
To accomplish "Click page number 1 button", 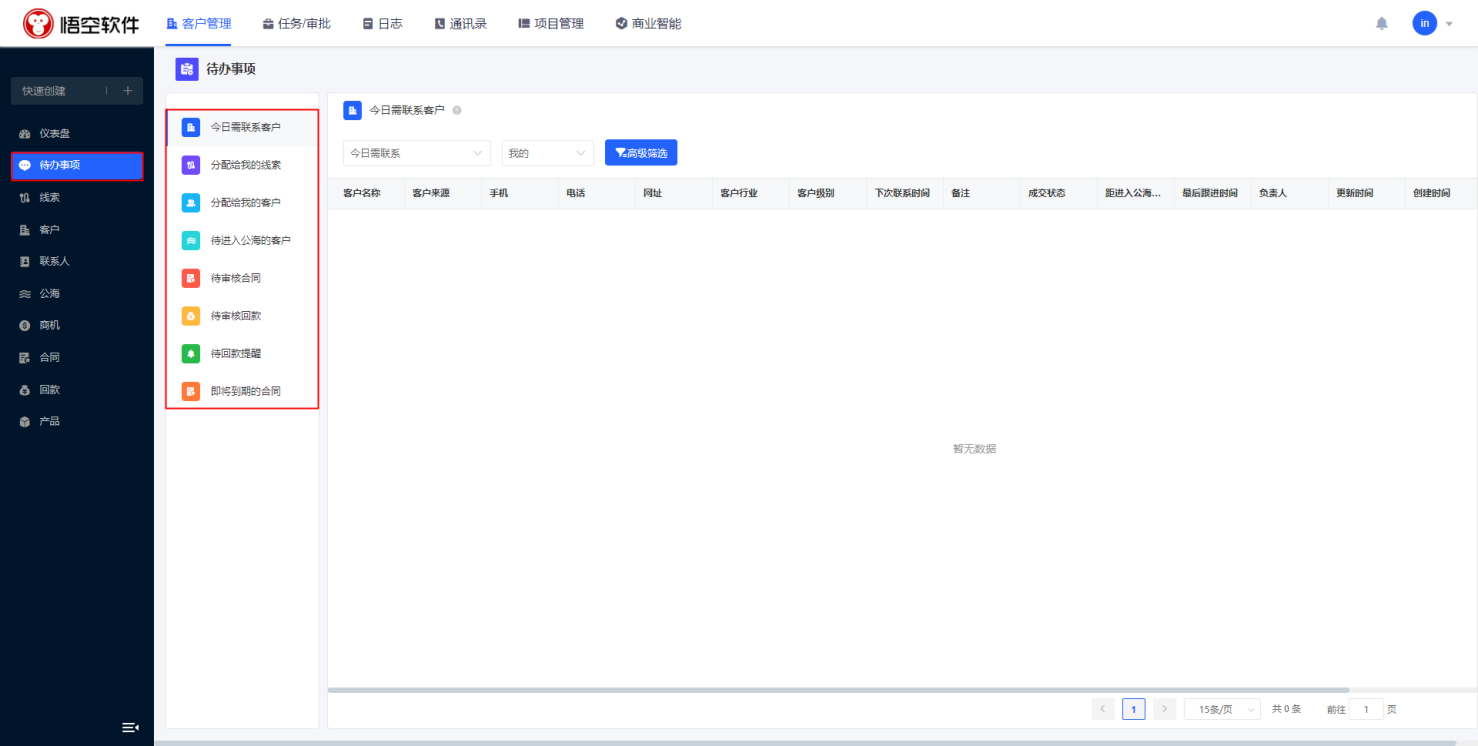I will 1133,709.
